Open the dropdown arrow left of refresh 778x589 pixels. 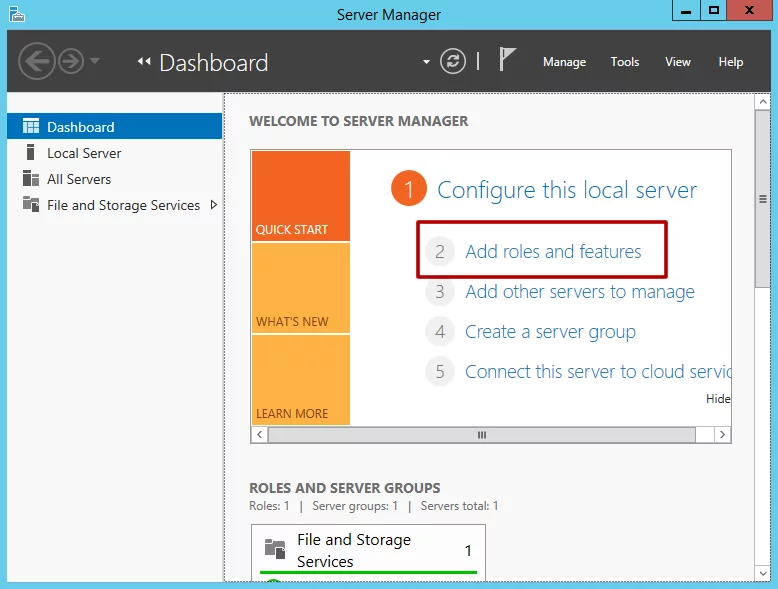click(x=427, y=62)
